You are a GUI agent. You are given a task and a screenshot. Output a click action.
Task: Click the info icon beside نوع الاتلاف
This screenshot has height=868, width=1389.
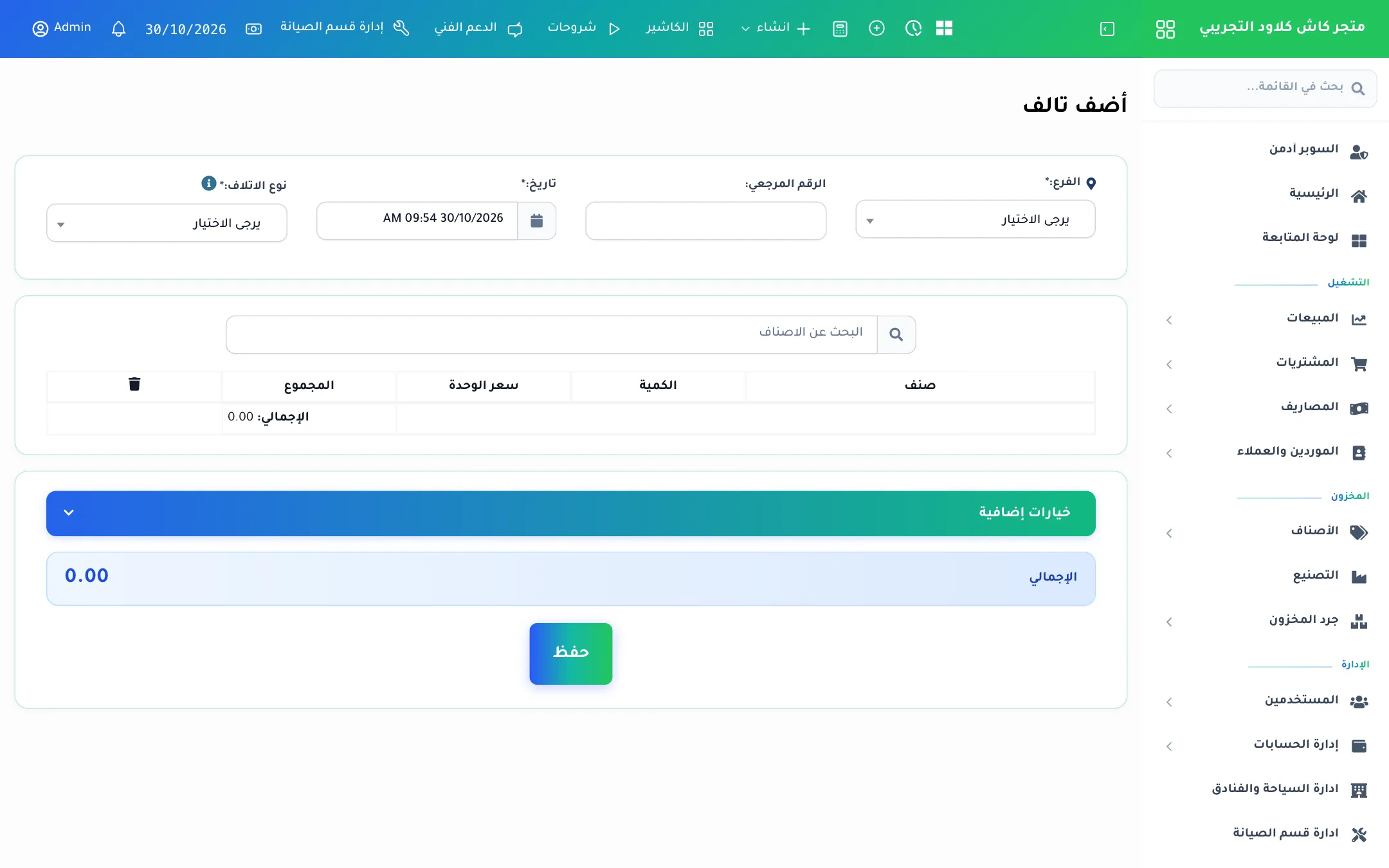(208, 183)
